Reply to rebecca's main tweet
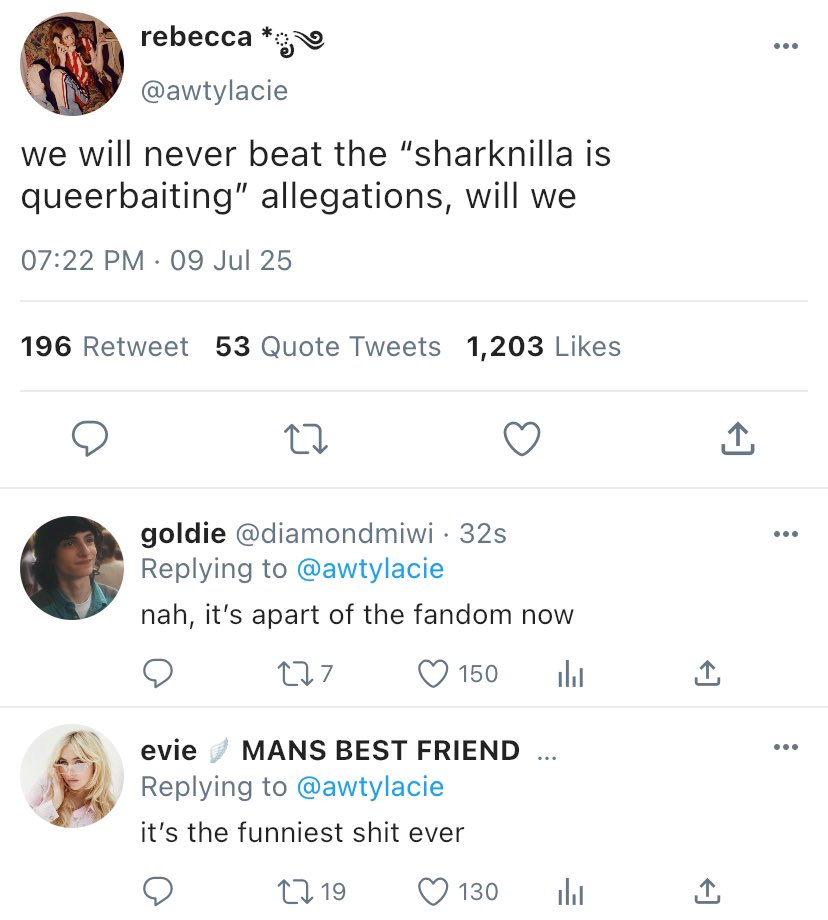The image size is (828, 920). click(x=91, y=438)
